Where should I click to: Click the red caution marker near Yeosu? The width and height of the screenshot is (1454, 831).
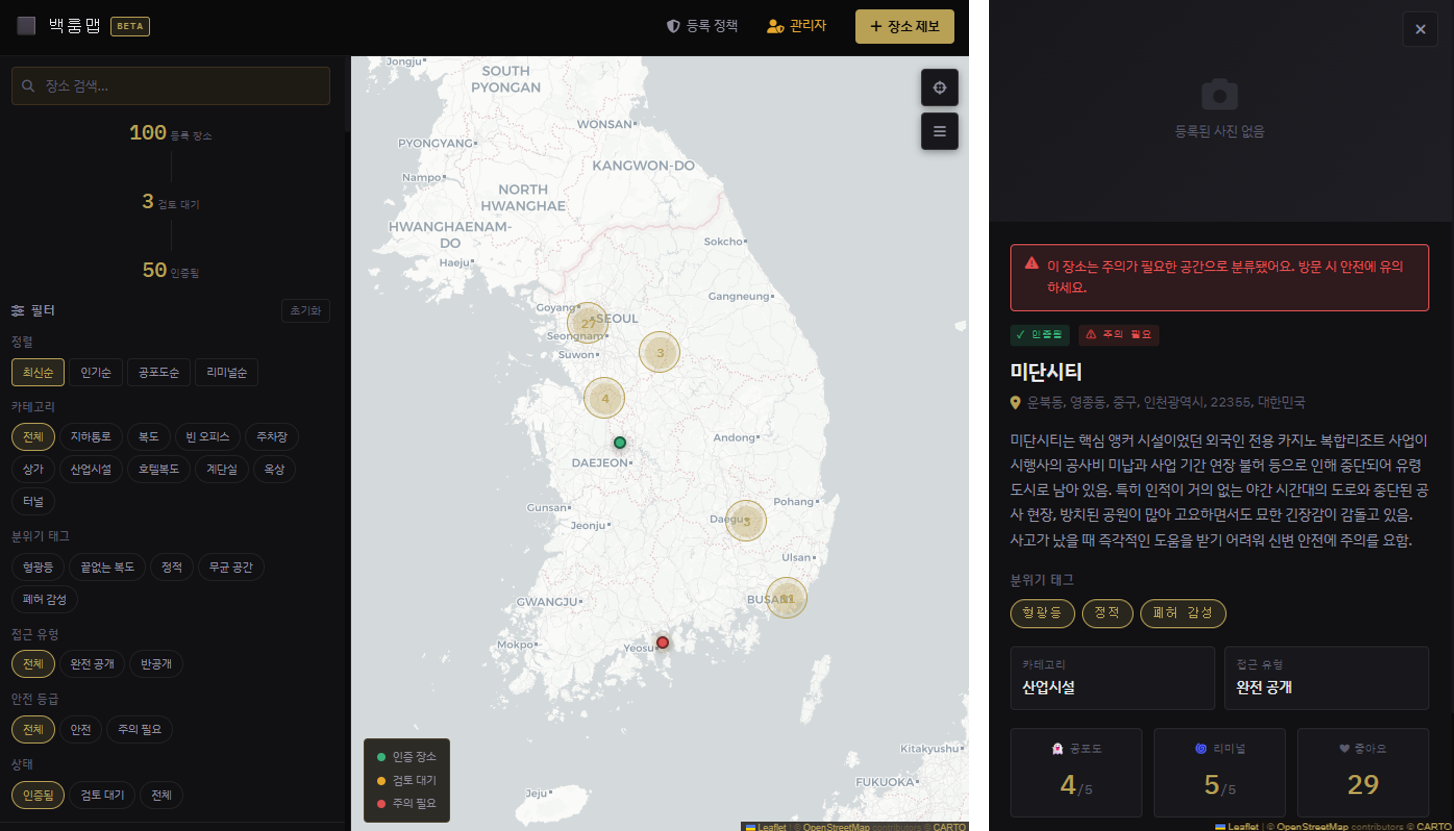coord(661,642)
